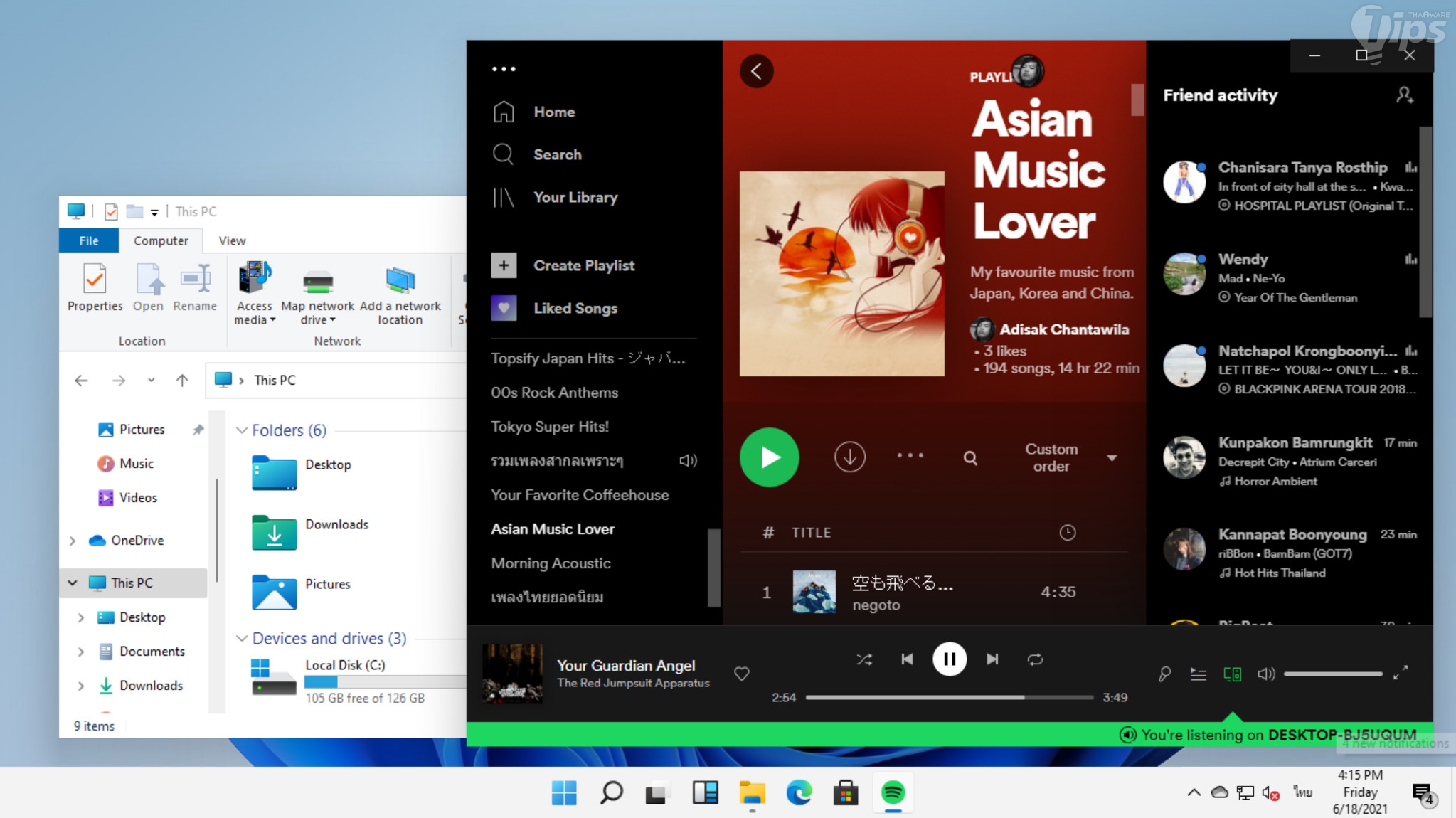1456x818 pixels.
Task: Skip to the next track
Action: click(992, 659)
